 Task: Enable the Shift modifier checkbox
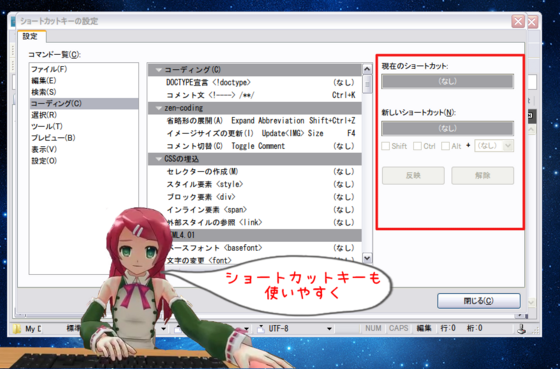385,146
